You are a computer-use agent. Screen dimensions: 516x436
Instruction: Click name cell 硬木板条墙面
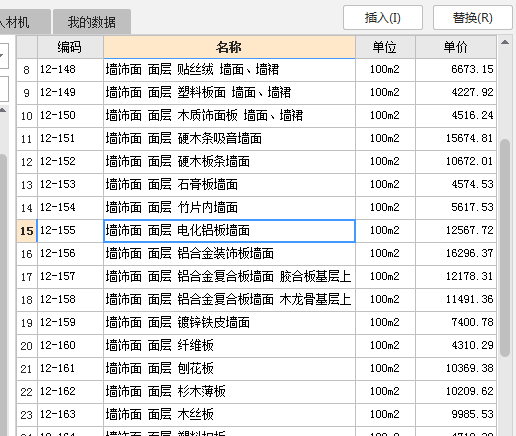pyautogui.click(x=229, y=162)
